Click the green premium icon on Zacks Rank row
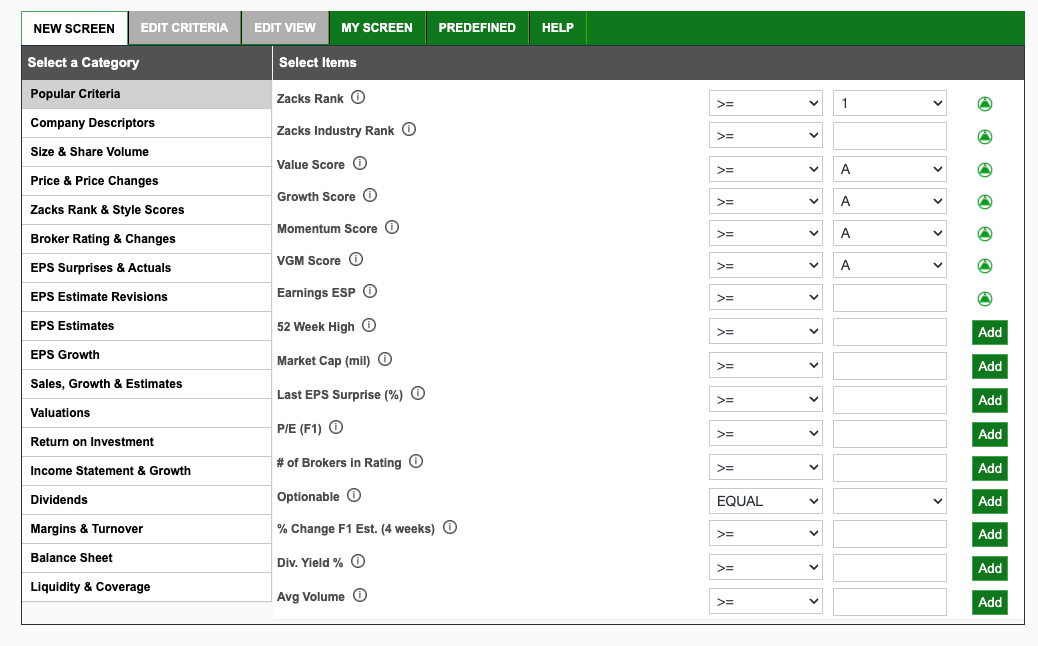1038x646 pixels. click(984, 104)
